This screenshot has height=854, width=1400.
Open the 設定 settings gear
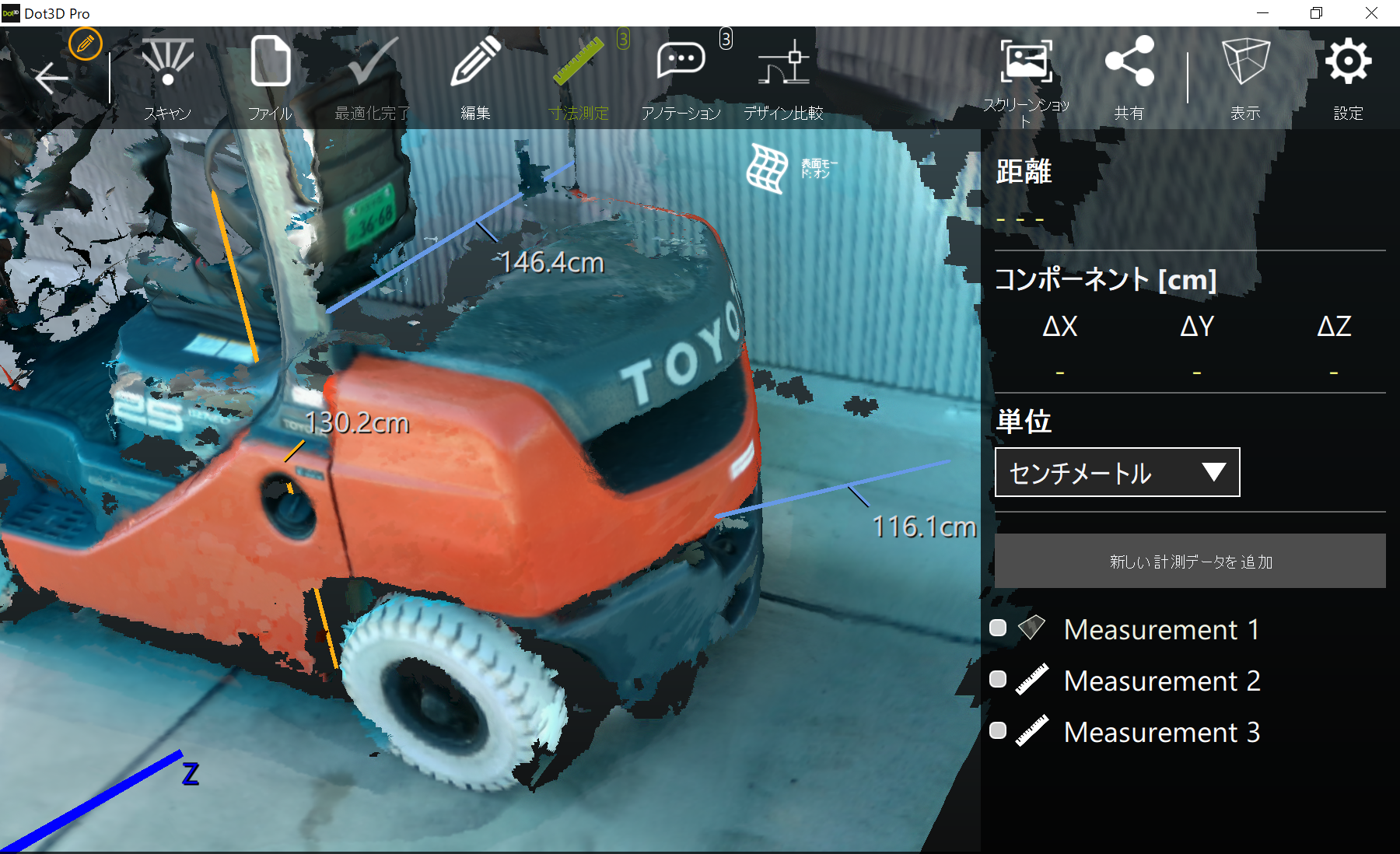[x=1348, y=79]
